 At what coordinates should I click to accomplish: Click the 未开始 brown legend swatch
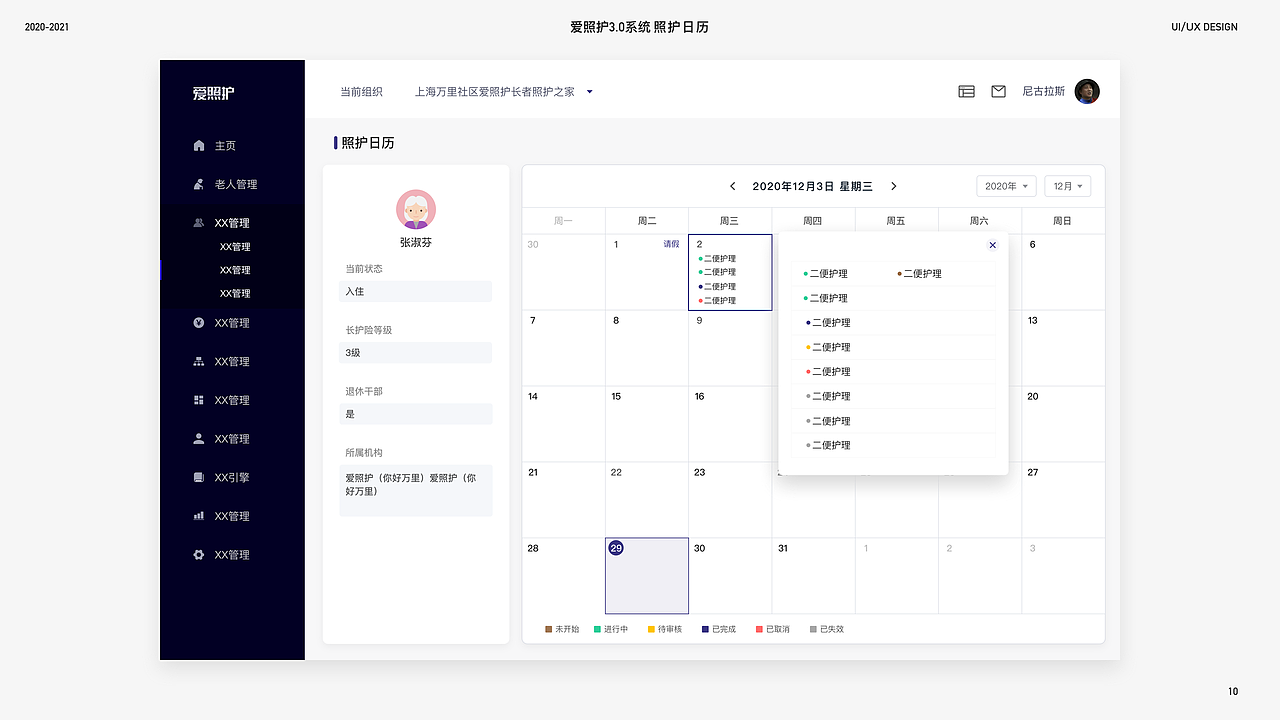[549, 629]
